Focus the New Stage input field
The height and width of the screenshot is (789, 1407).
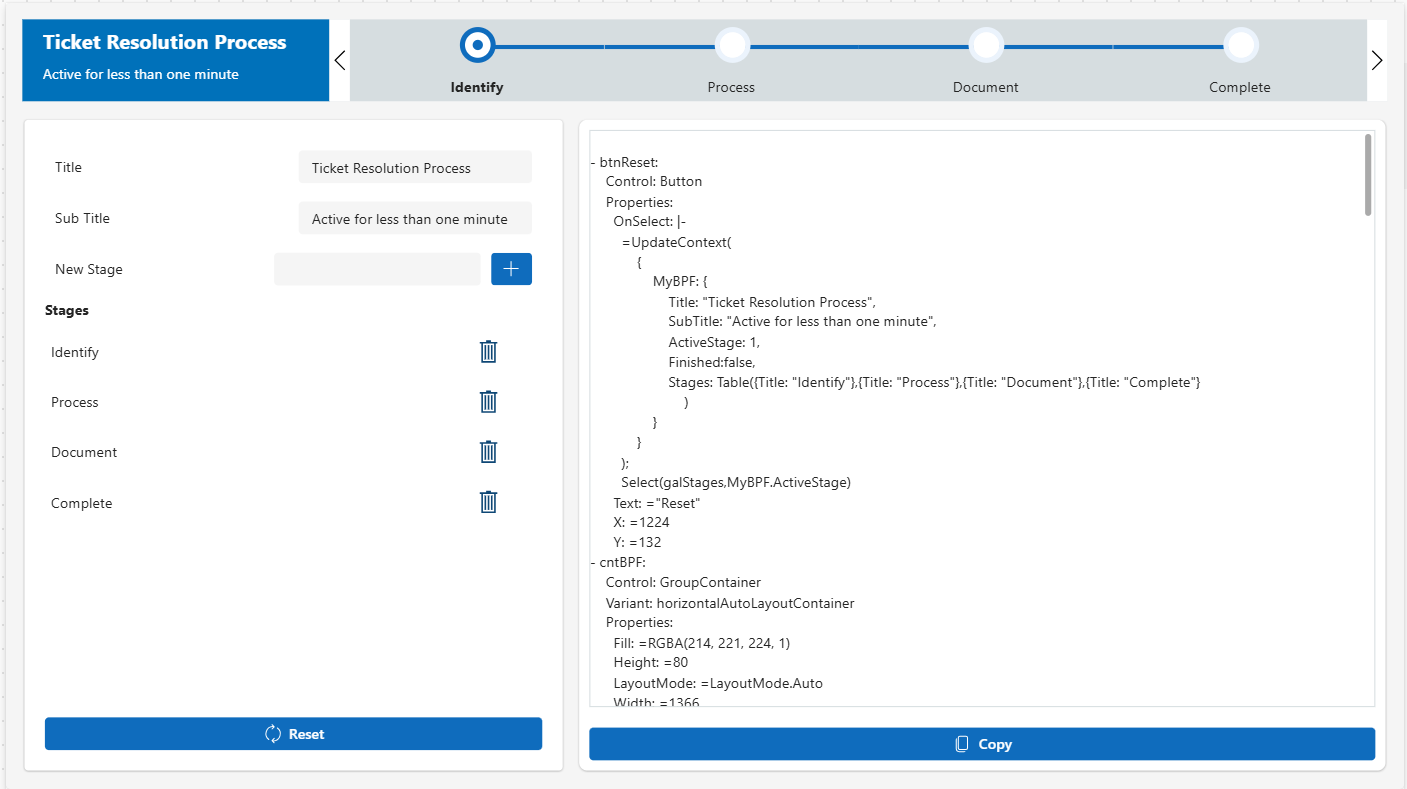pos(377,269)
